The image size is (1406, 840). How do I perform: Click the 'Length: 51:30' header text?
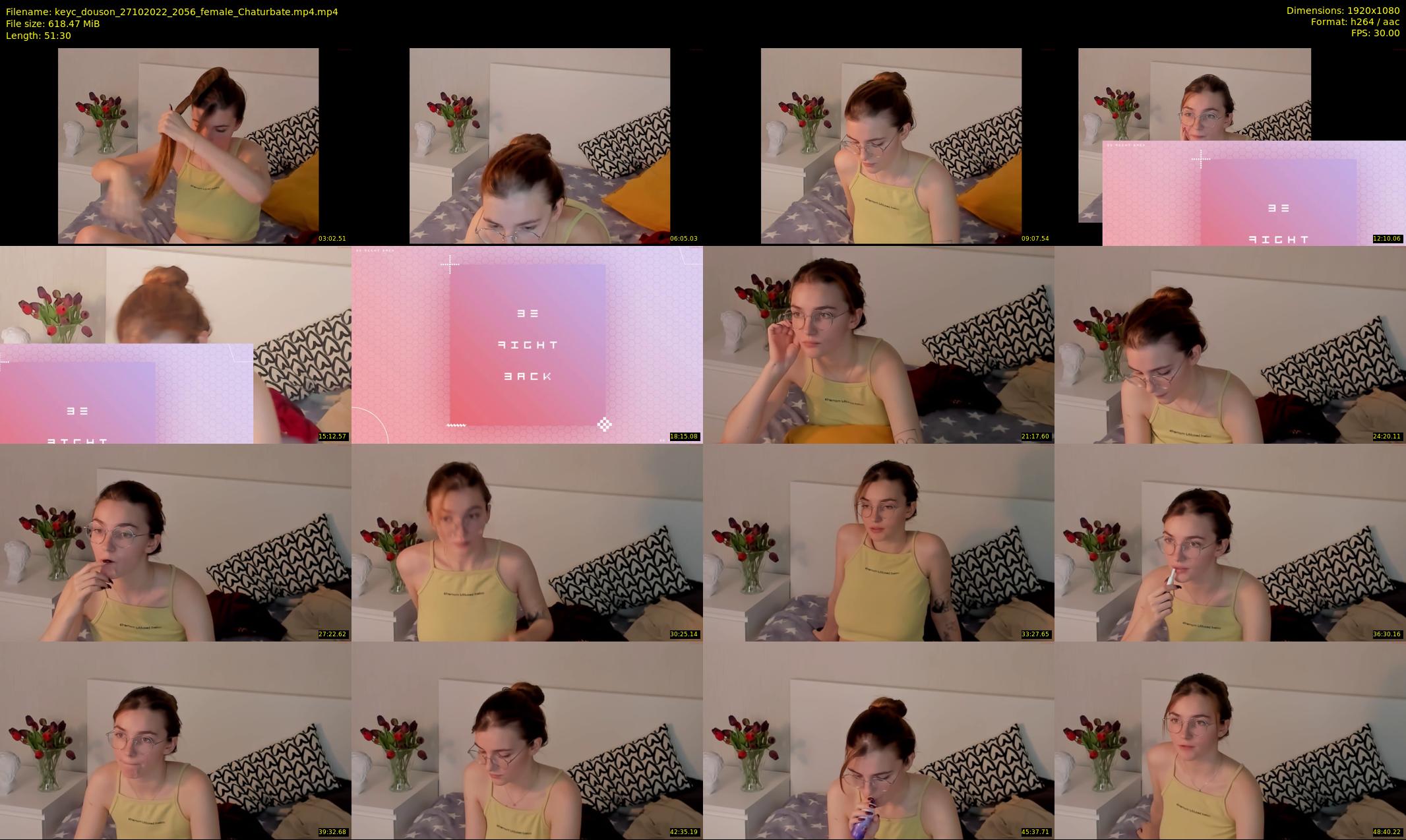click(38, 36)
